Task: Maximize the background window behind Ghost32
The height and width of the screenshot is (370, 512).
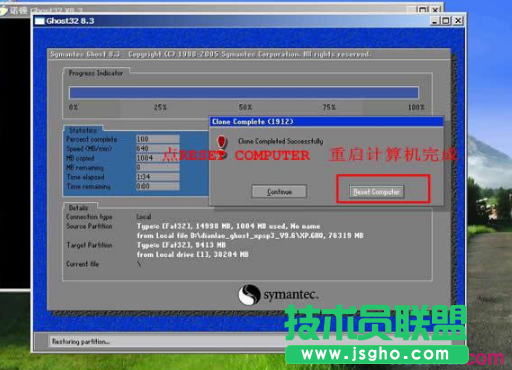Action: pyautogui.click(x=422, y=10)
